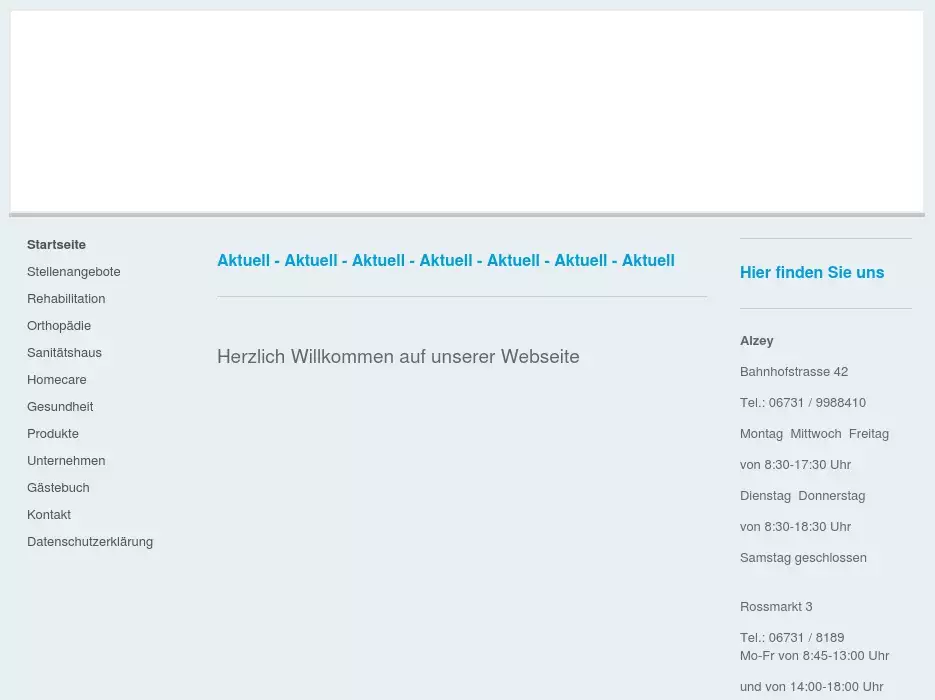Click the Hier finden Sie uns heading
The height and width of the screenshot is (700, 935).
(812, 273)
